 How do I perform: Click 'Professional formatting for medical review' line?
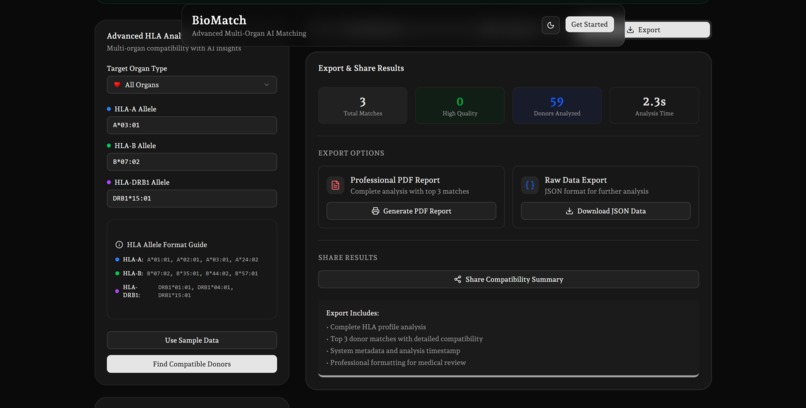click(x=396, y=362)
